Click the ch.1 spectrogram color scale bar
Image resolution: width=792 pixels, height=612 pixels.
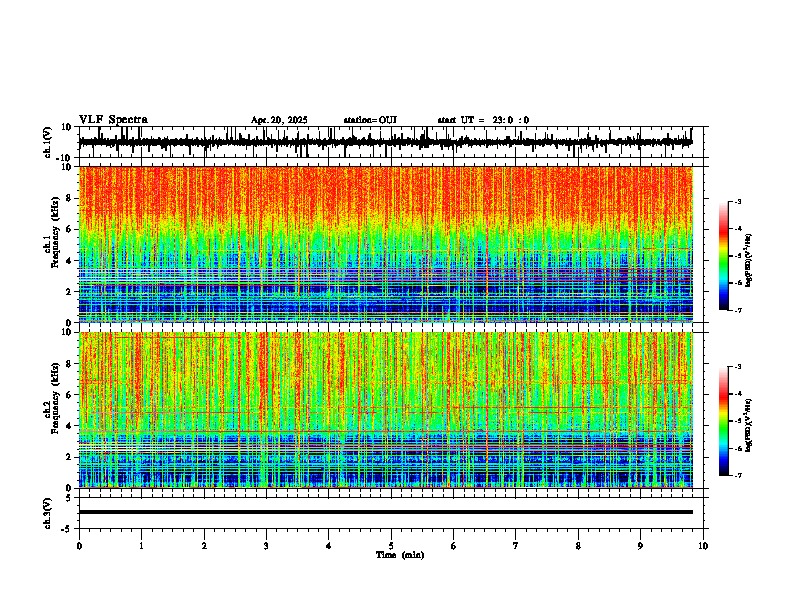[x=724, y=256]
